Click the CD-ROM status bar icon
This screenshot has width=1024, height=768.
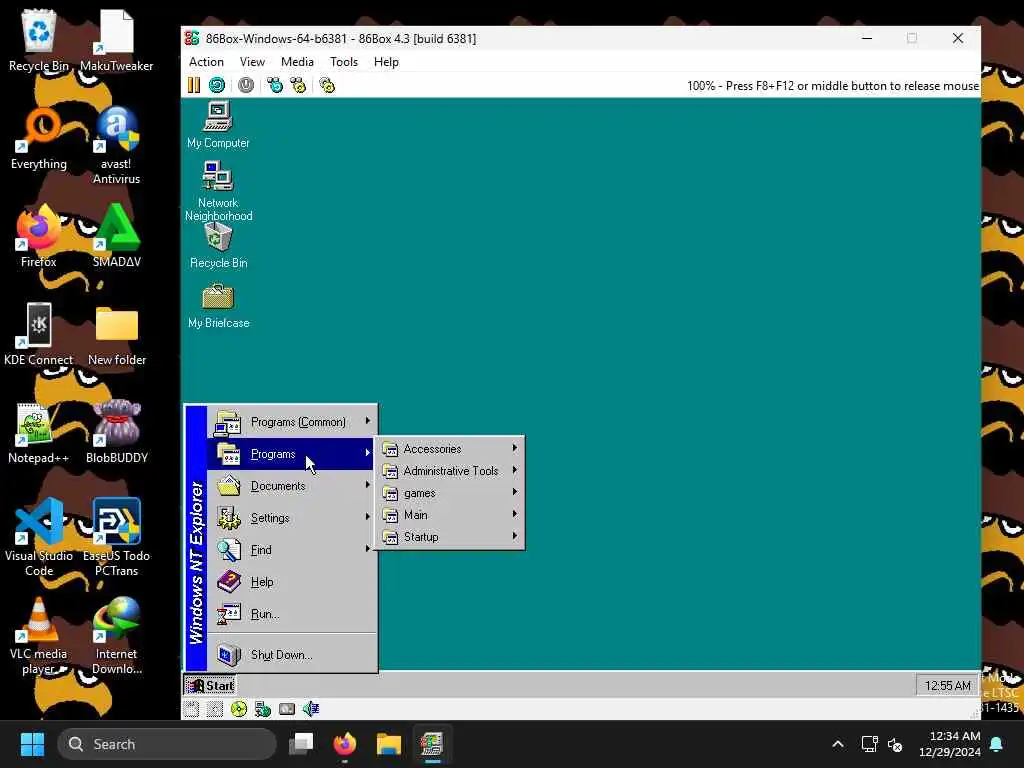tap(239, 709)
